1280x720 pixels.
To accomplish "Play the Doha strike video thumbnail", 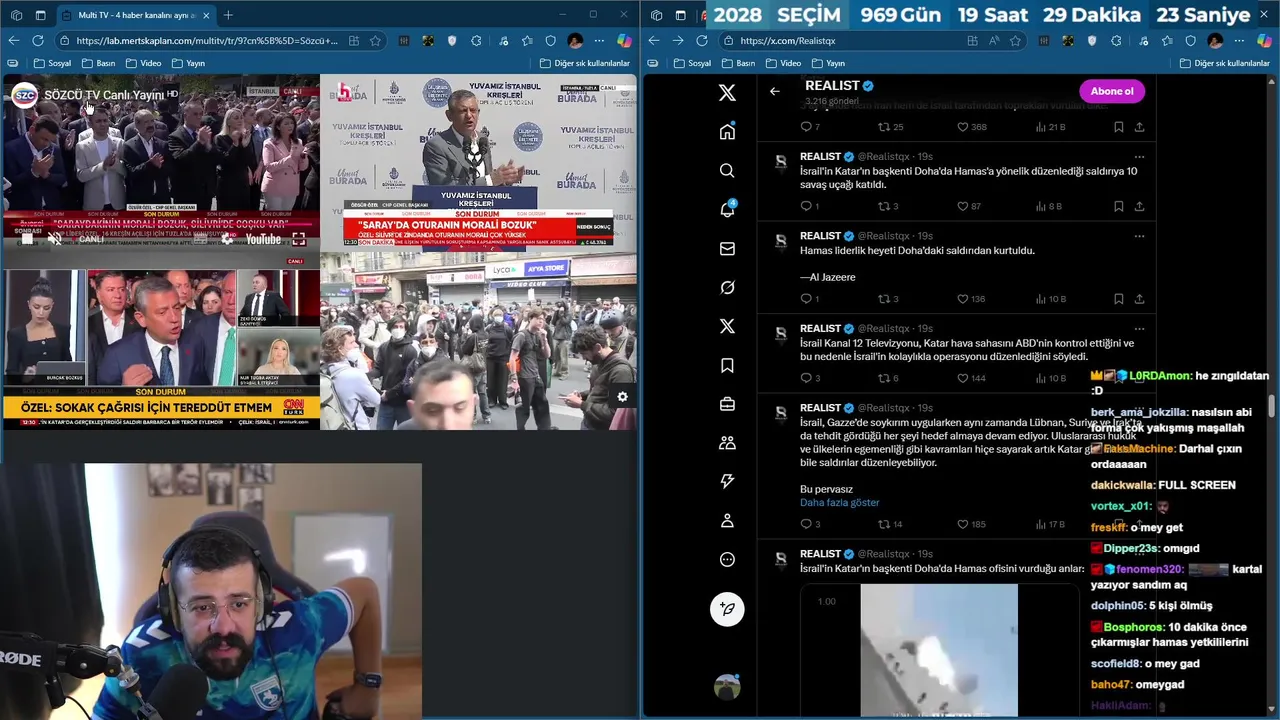I will pos(939,650).
